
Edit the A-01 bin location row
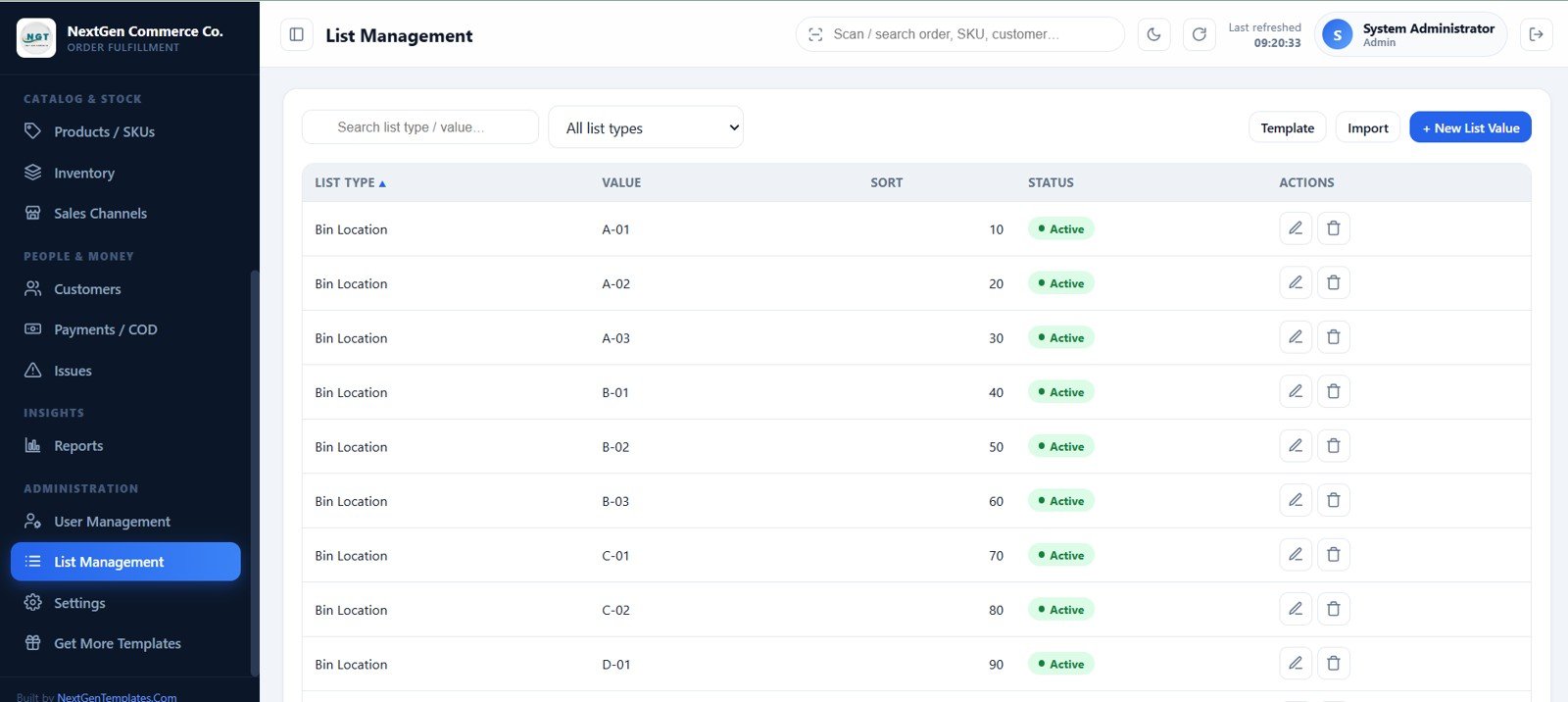pyautogui.click(x=1296, y=228)
